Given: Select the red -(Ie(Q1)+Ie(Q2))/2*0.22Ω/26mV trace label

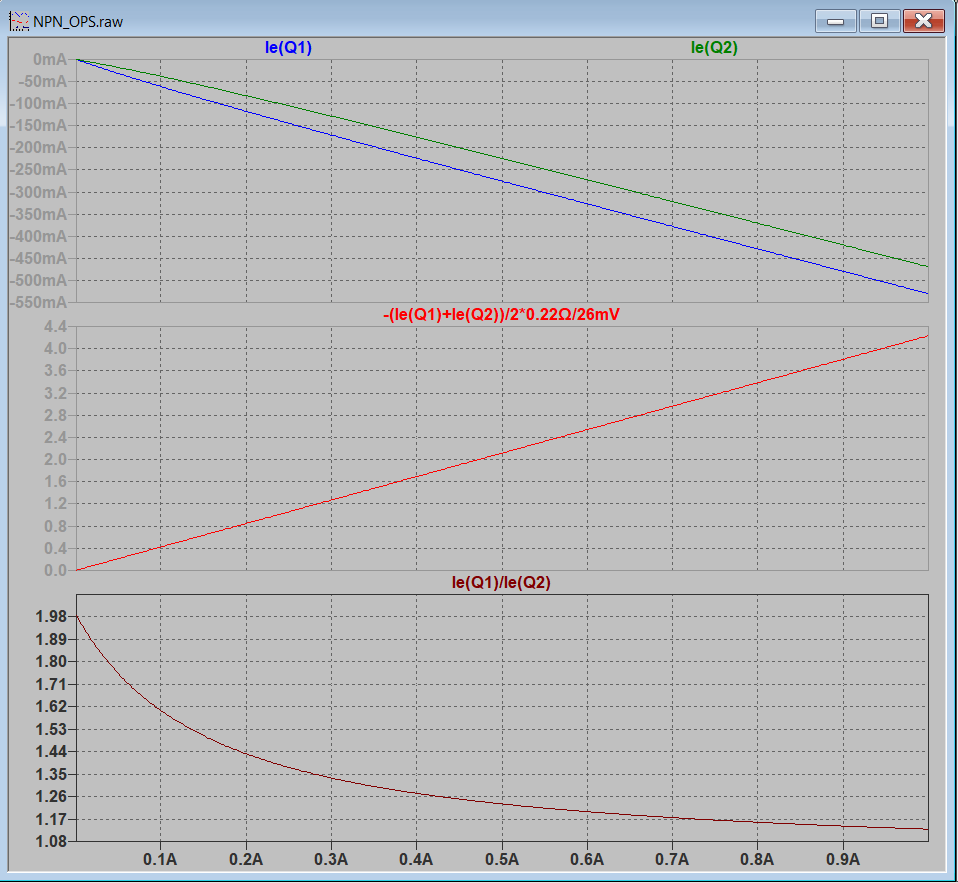Looking at the screenshot, I should pyautogui.click(x=501, y=315).
